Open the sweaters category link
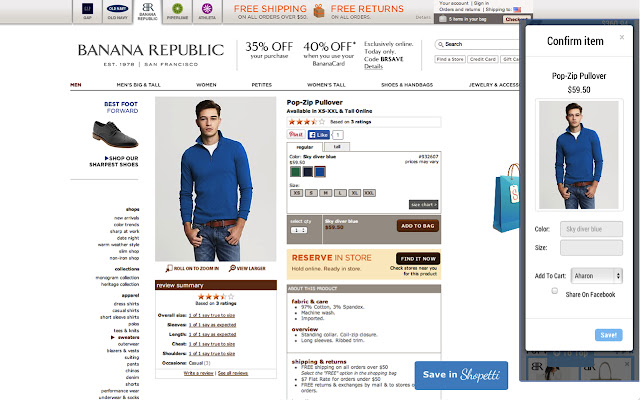 point(129,338)
